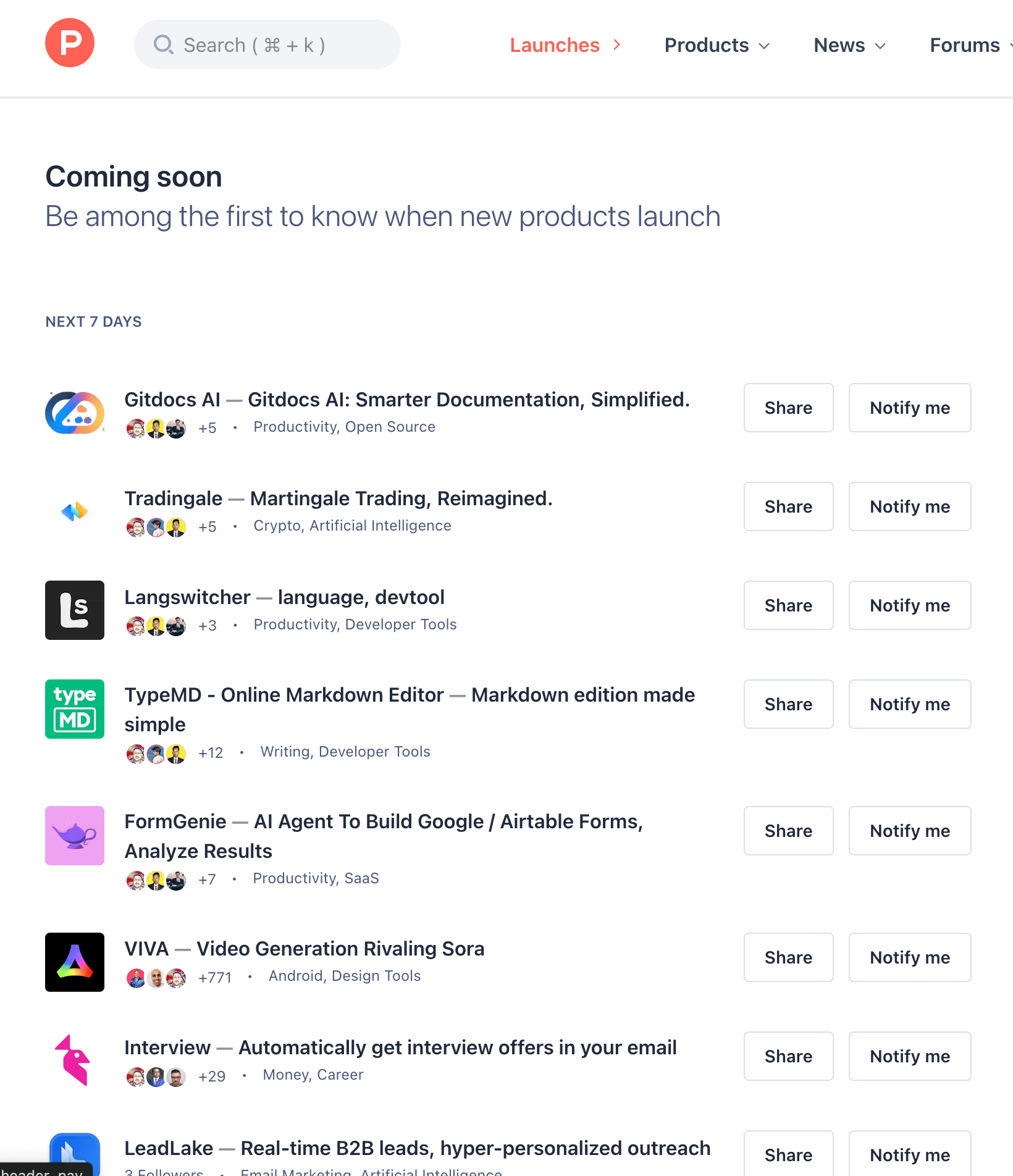Navigate to Launches using the arrow chevron
Viewport: 1013px width, 1176px height.
(x=616, y=44)
